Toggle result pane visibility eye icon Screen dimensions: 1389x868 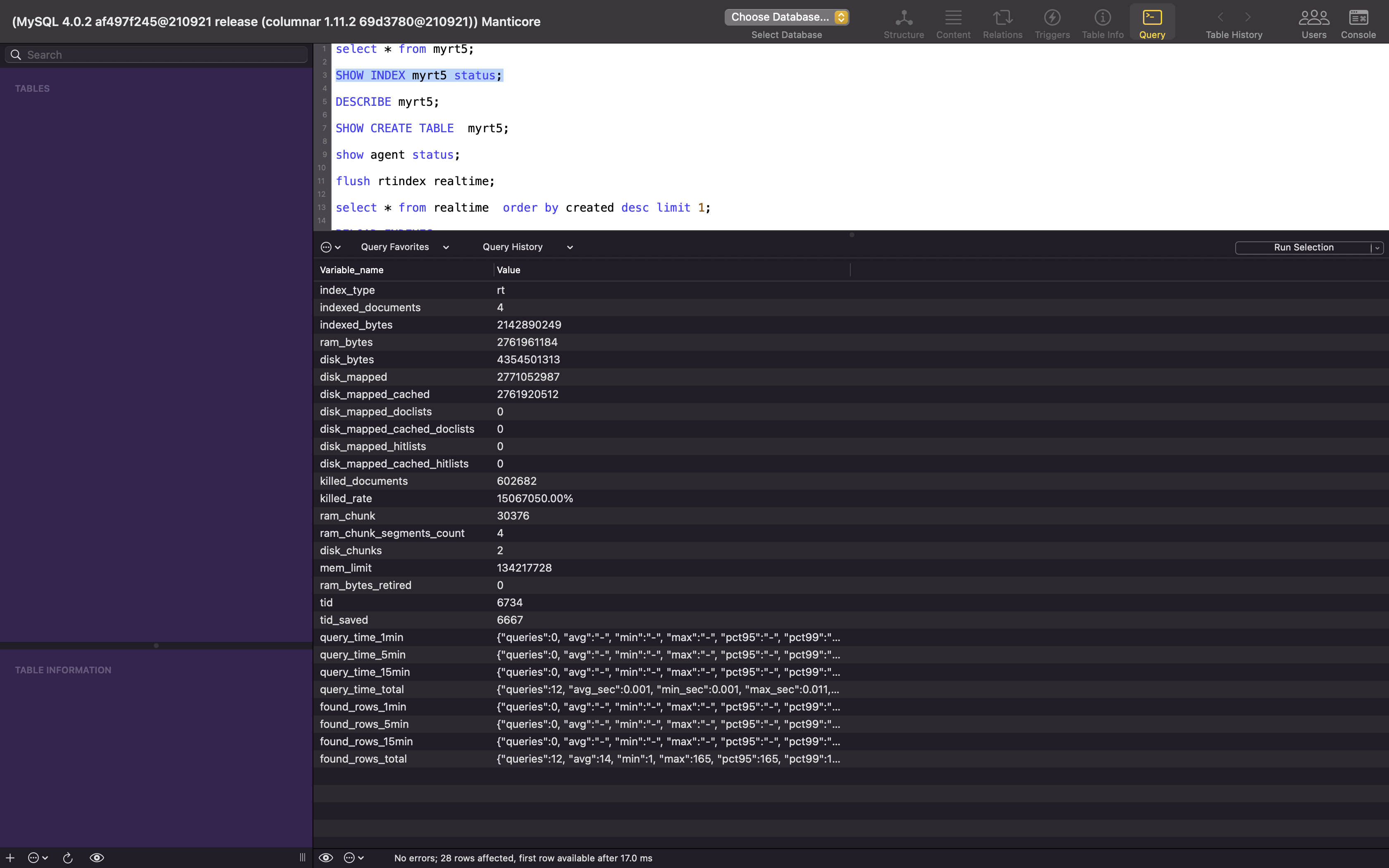coord(325,858)
